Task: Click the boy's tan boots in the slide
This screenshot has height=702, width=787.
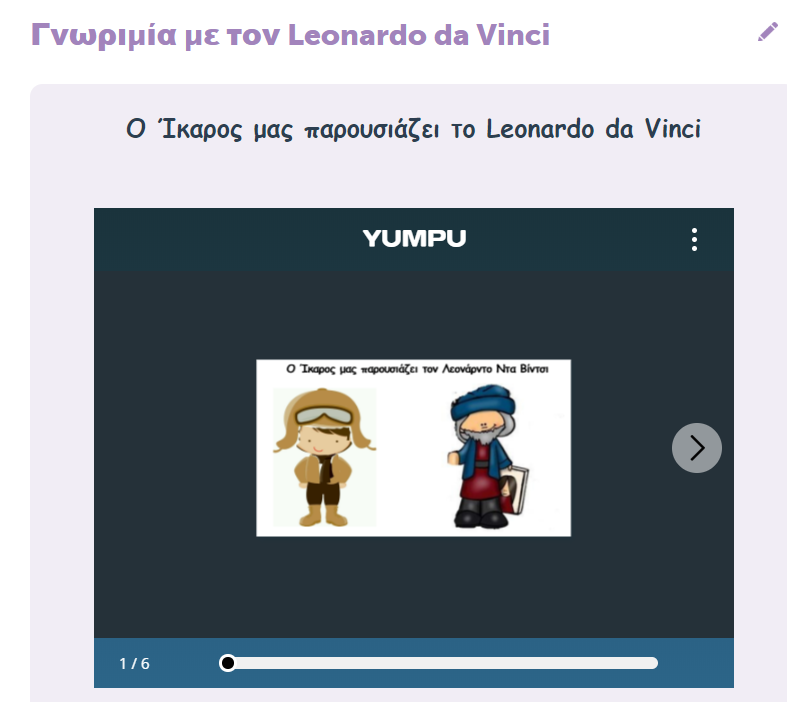Action: (x=323, y=515)
